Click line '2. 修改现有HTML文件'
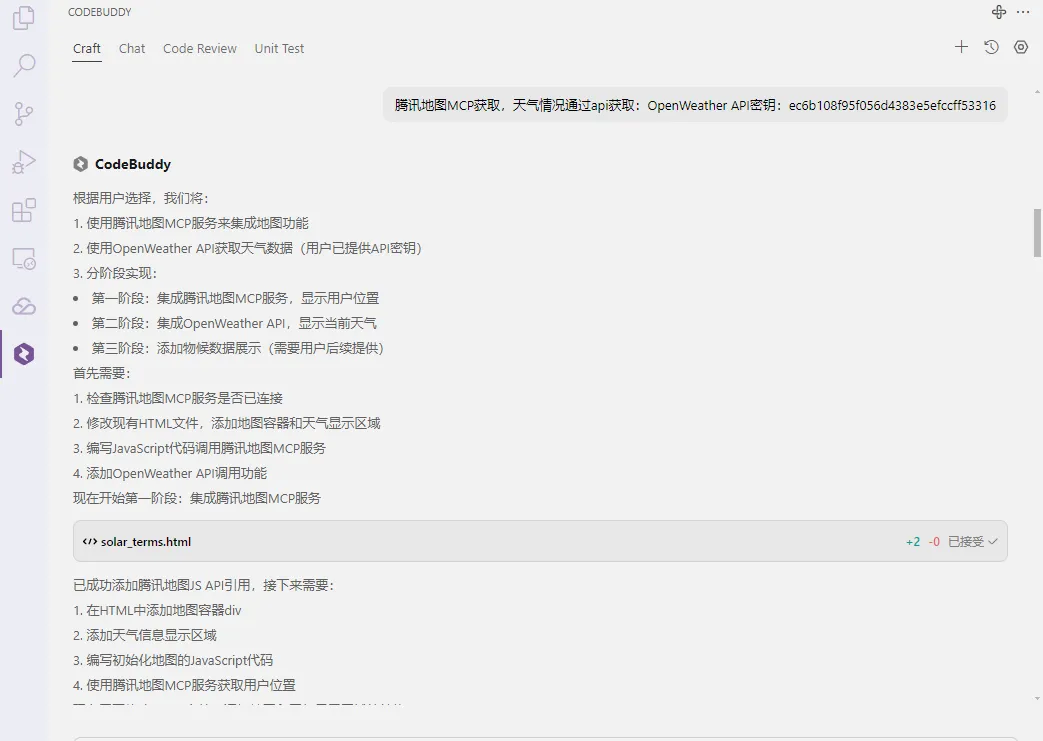1043x741 pixels. (x=227, y=423)
